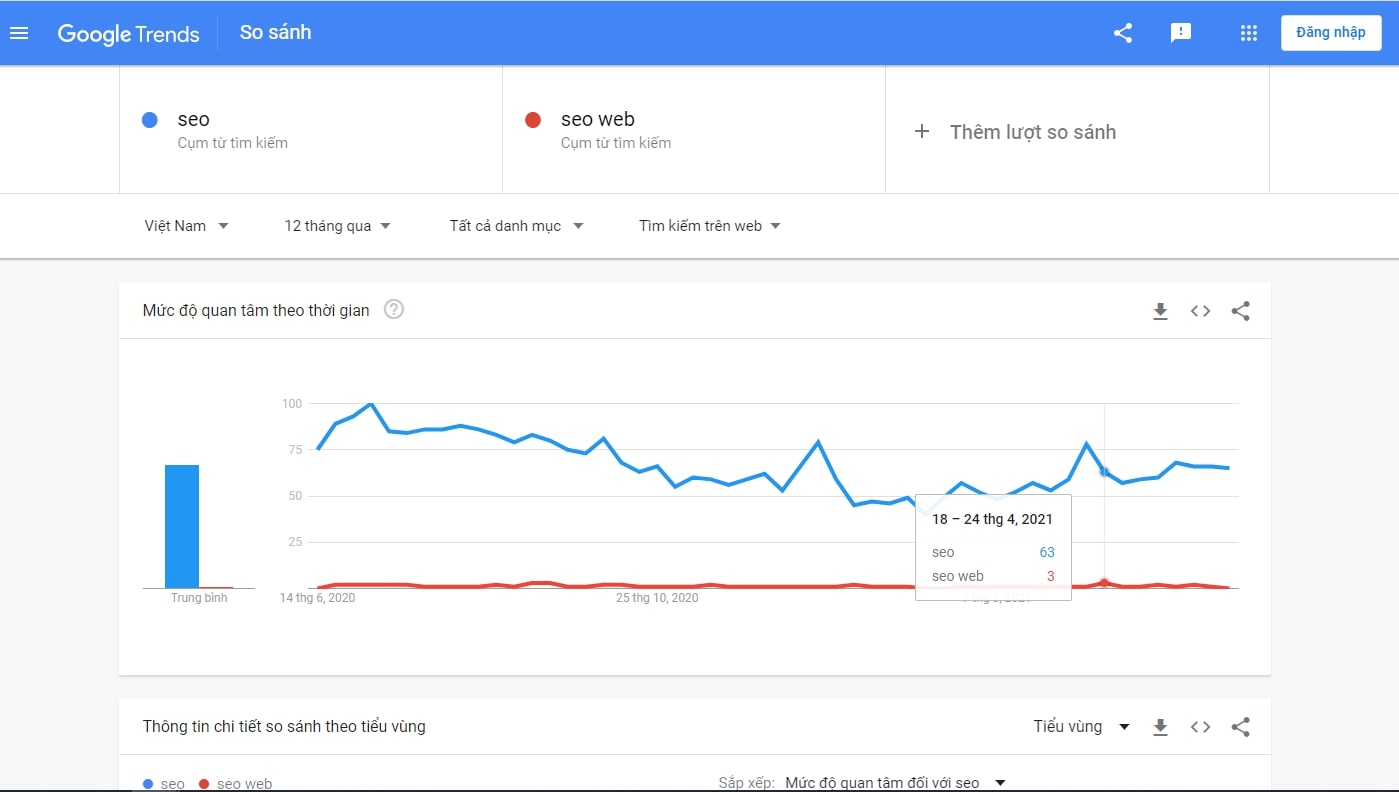Open help icon beside Mức độ quan tâm theo thời gian

click(394, 310)
